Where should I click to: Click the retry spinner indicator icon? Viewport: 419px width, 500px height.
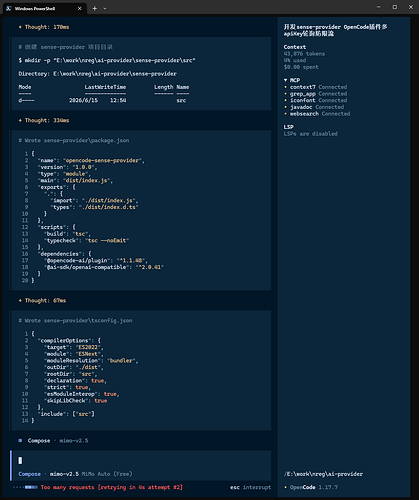pos(25,487)
